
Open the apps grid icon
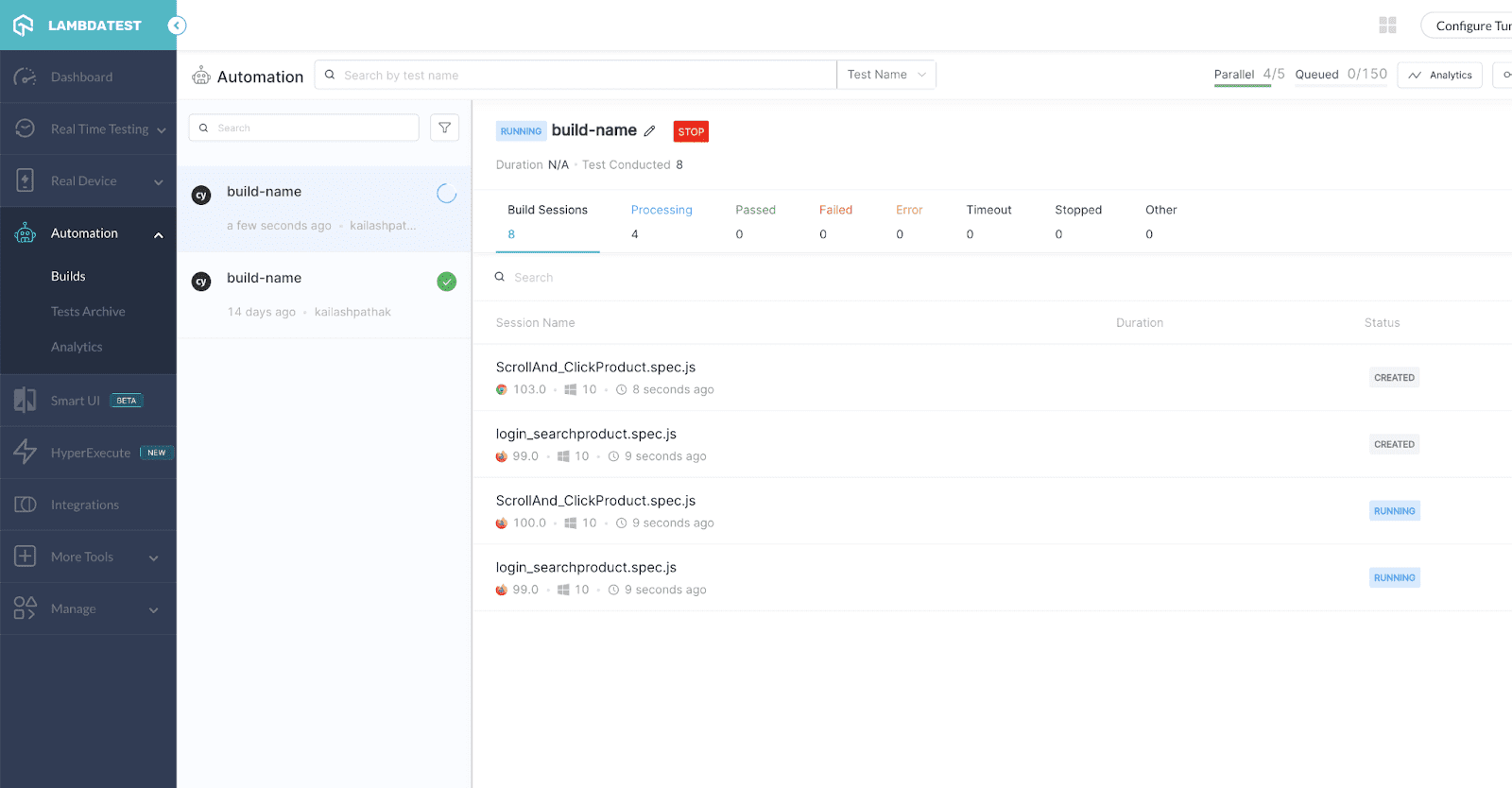[1387, 26]
